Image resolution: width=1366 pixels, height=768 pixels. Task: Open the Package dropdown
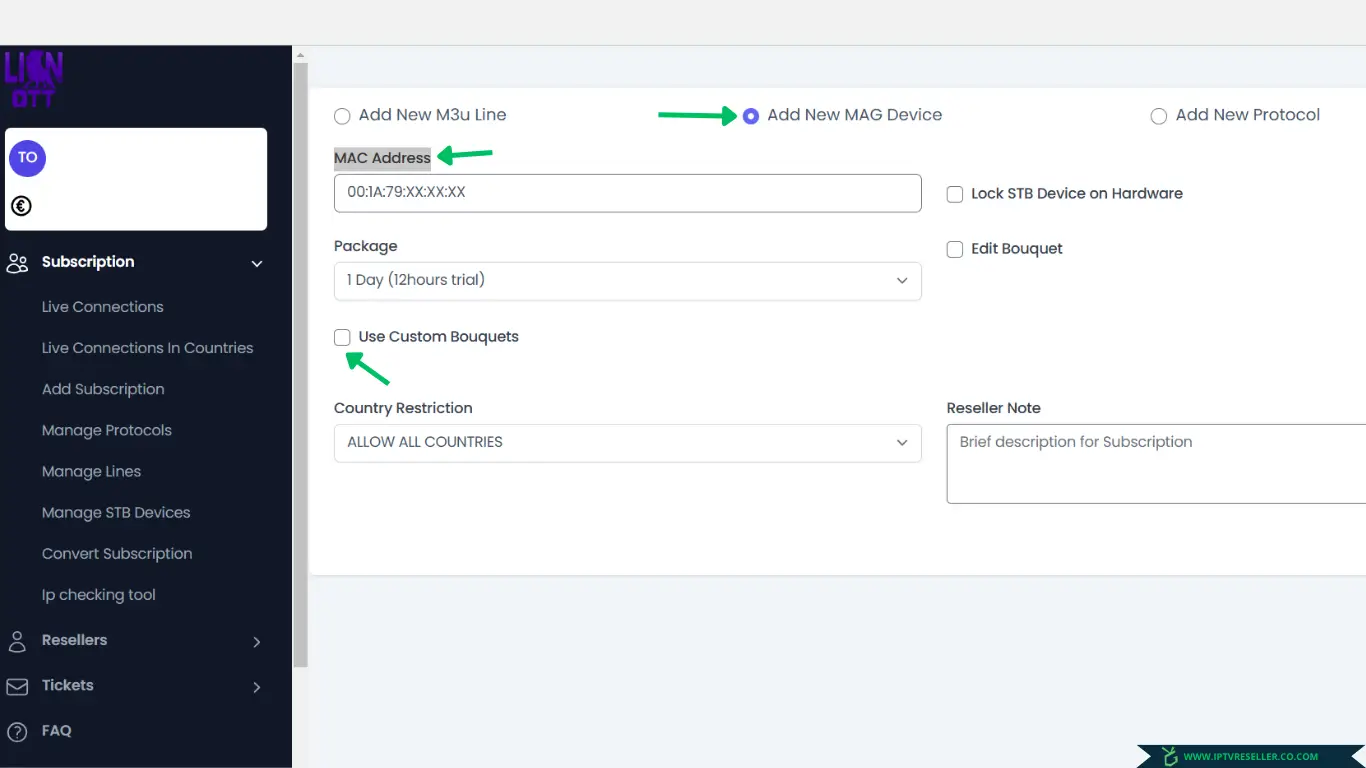point(627,281)
